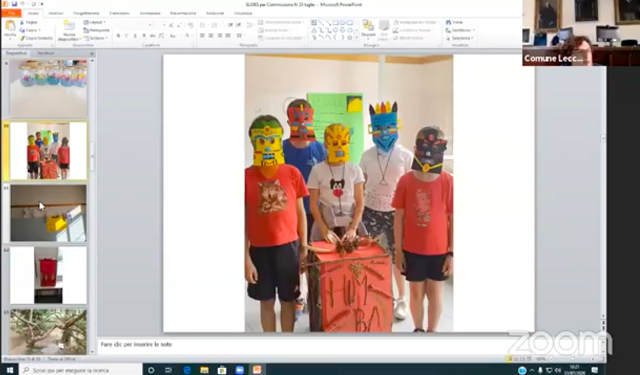Open the Transizioni ribbon tab
Viewport: 640px width, 375px height.
click(119, 13)
